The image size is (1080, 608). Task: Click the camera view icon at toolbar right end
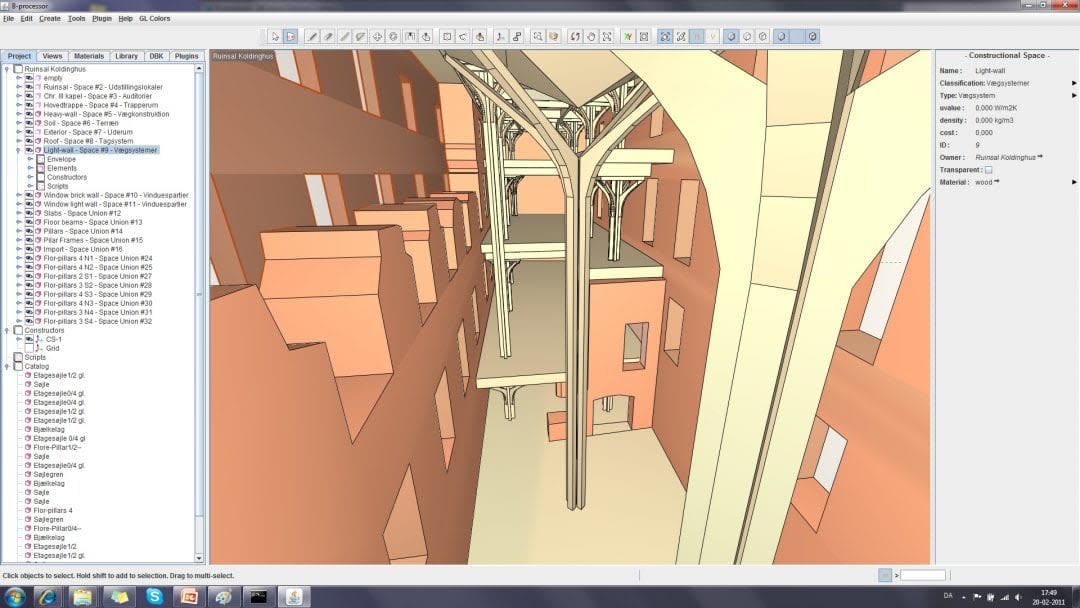(812, 36)
